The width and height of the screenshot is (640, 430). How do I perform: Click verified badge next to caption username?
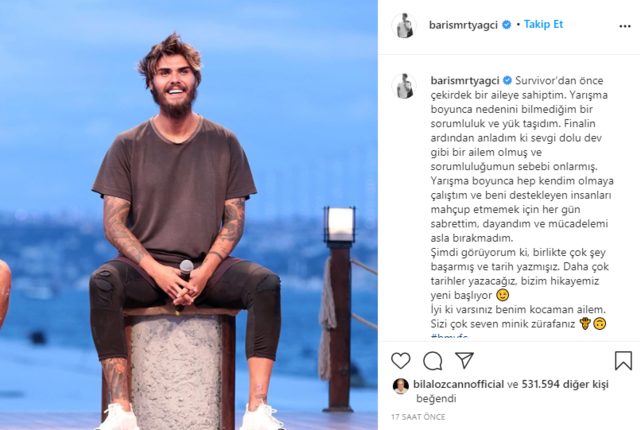point(507,80)
